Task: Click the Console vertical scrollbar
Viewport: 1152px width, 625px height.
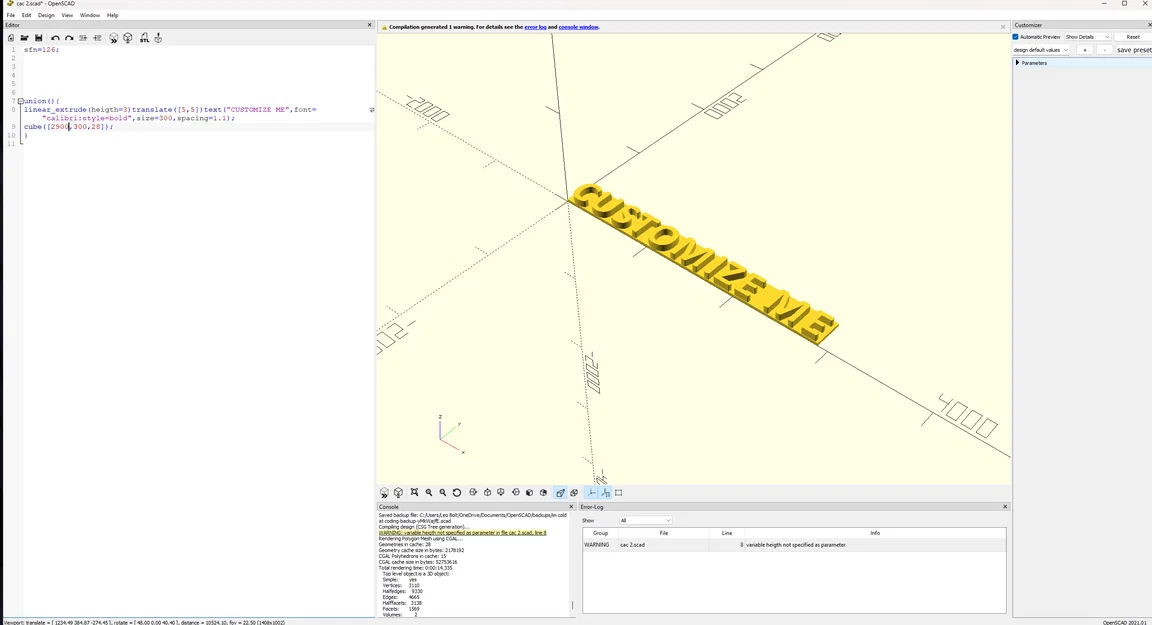Action: tap(572, 606)
